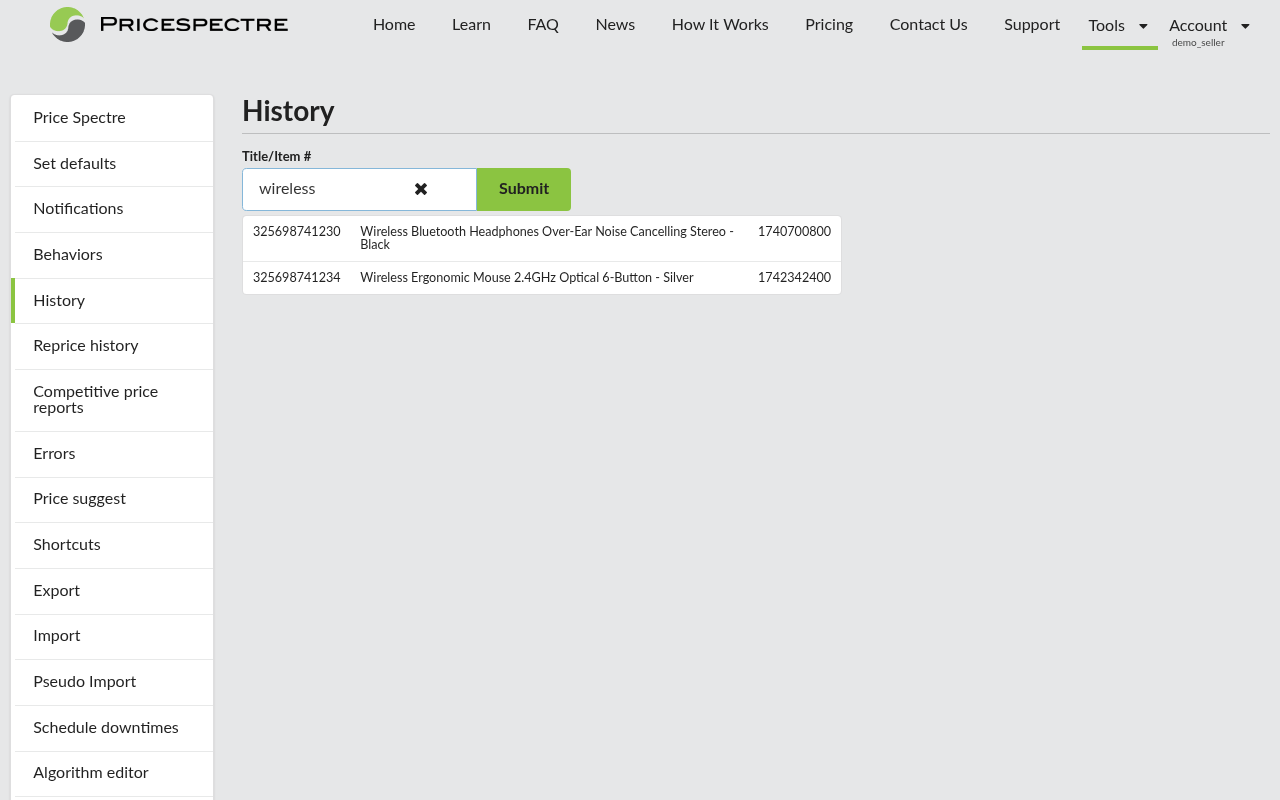Open the Algorithm editor

pos(91,773)
